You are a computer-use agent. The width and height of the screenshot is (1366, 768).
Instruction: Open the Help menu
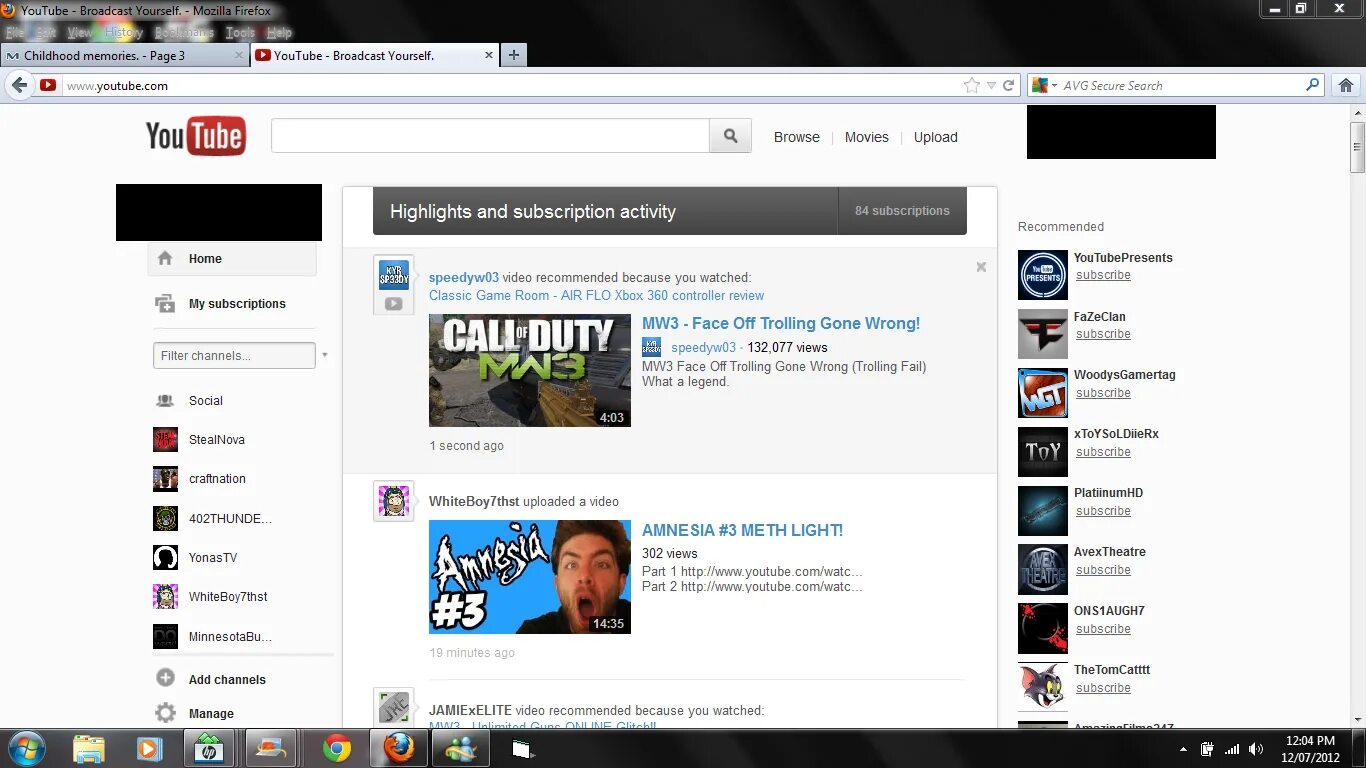pyautogui.click(x=279, y=32)
